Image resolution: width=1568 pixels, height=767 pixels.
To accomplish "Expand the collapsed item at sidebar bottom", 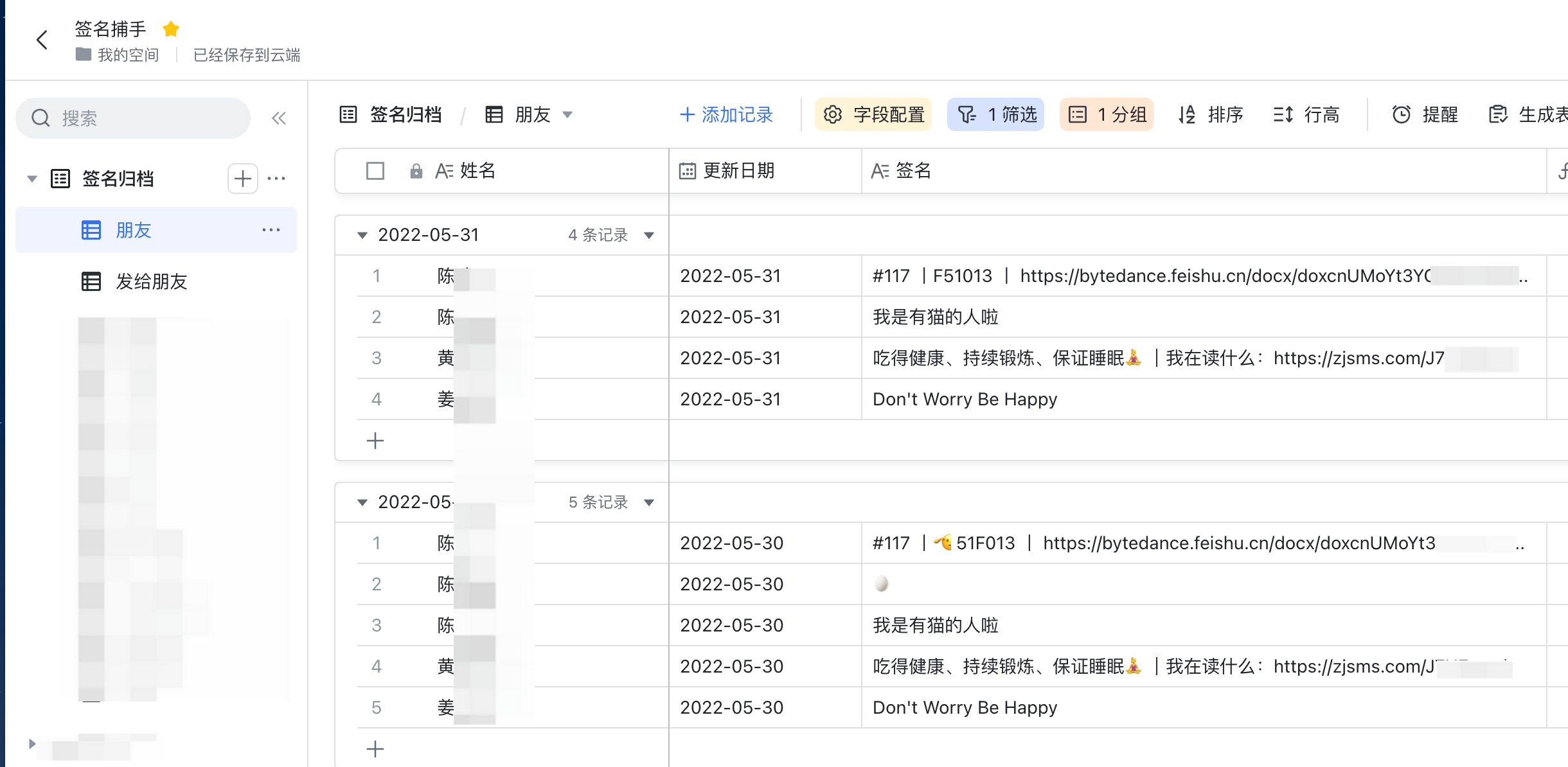I will (31, 744).
